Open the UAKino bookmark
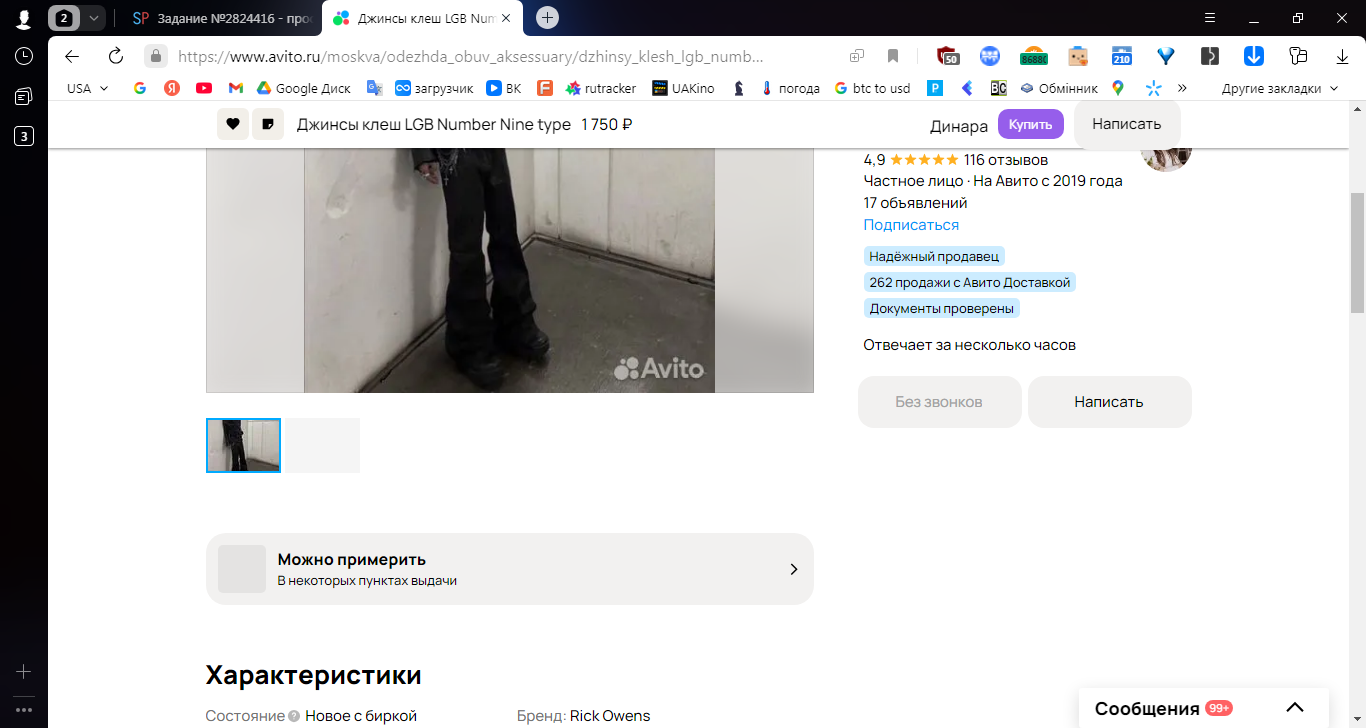Image resolution: width=1366 pixels, height=728 pixels. 684,88
